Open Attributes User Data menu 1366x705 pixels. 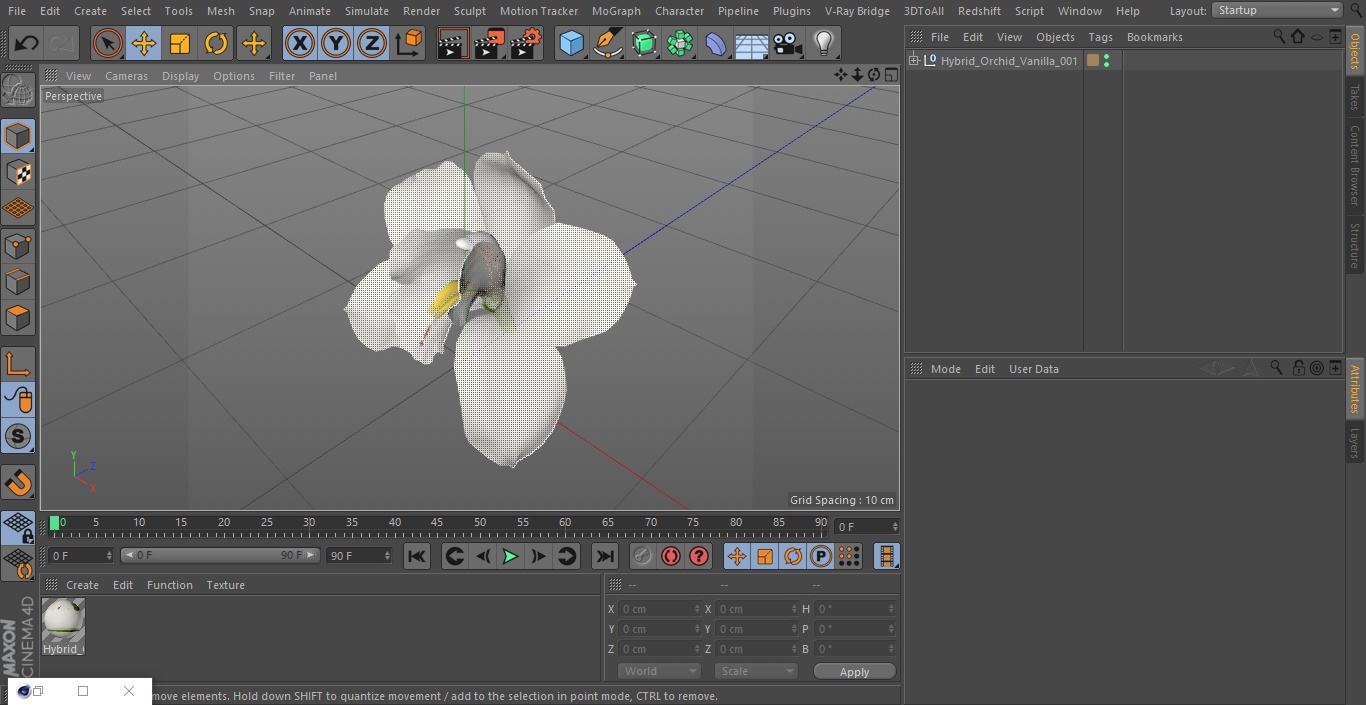pyautogui.click(x=1033, y=369)
